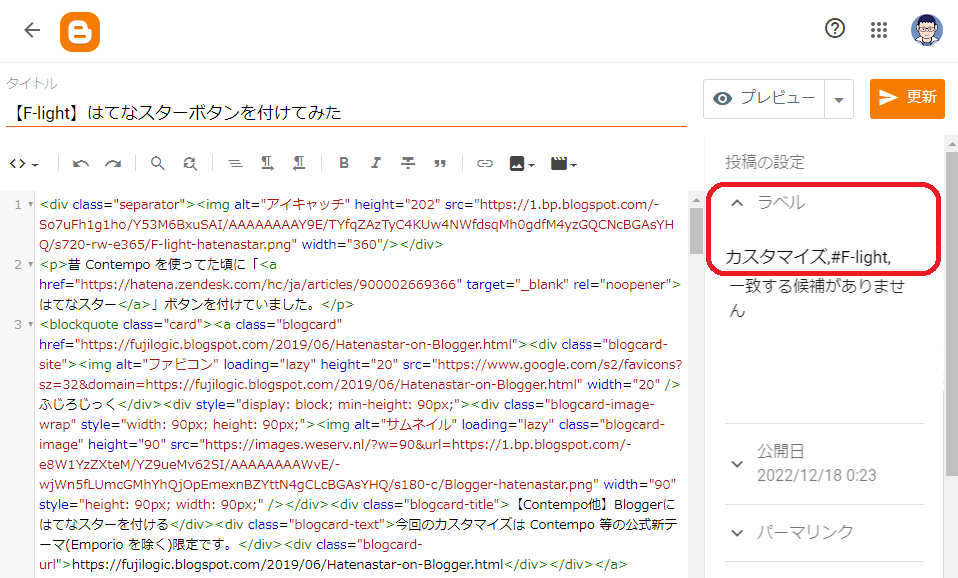Click the プレビュー preview button

click(764, 98)
